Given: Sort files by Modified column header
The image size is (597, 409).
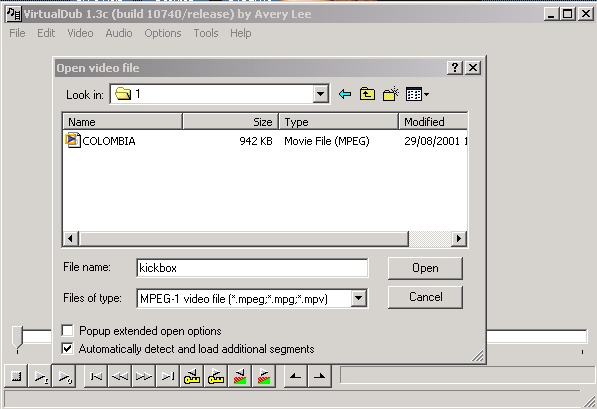Looking at the screenshot, I should click(x=433, y=122).
